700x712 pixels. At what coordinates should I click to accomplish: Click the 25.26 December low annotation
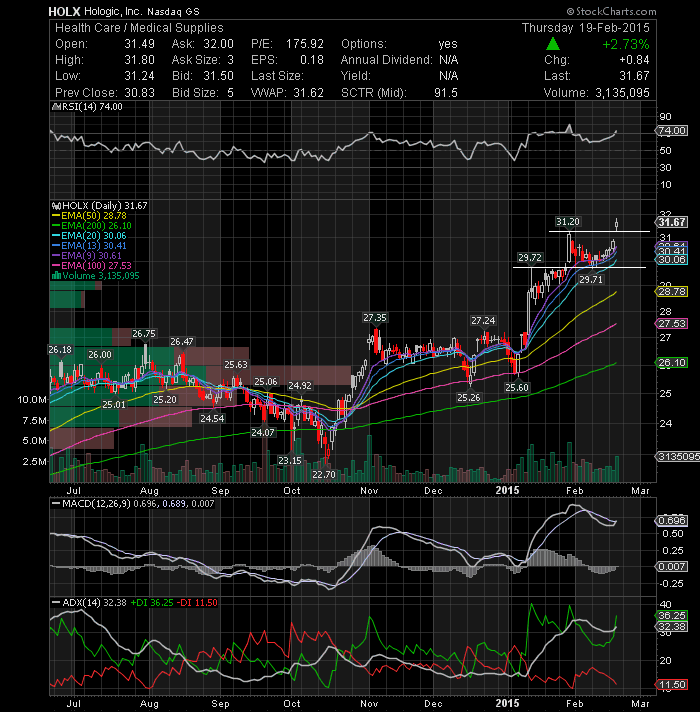point(468,397)
